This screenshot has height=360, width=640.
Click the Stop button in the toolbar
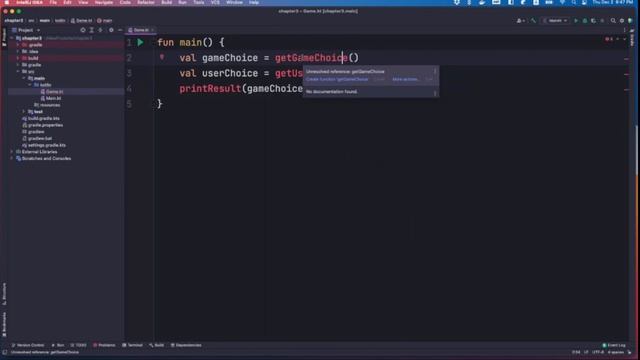click(602, 20)
